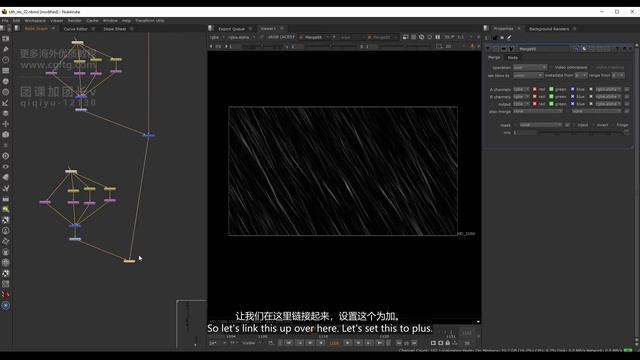The width and height of the screenshot is (640, 360).
Task: Enable Video colorspace checkbox
Action: tap(551, 67)
